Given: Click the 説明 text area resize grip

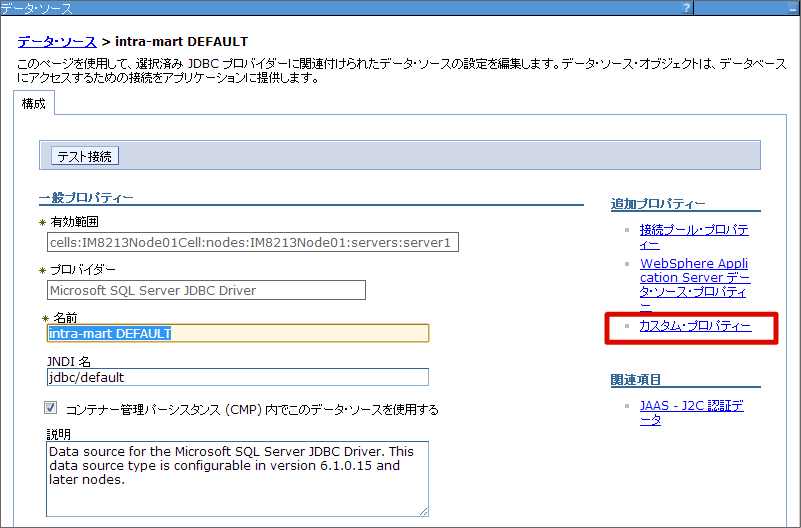Looking at the screenshot, I should 423,512.
